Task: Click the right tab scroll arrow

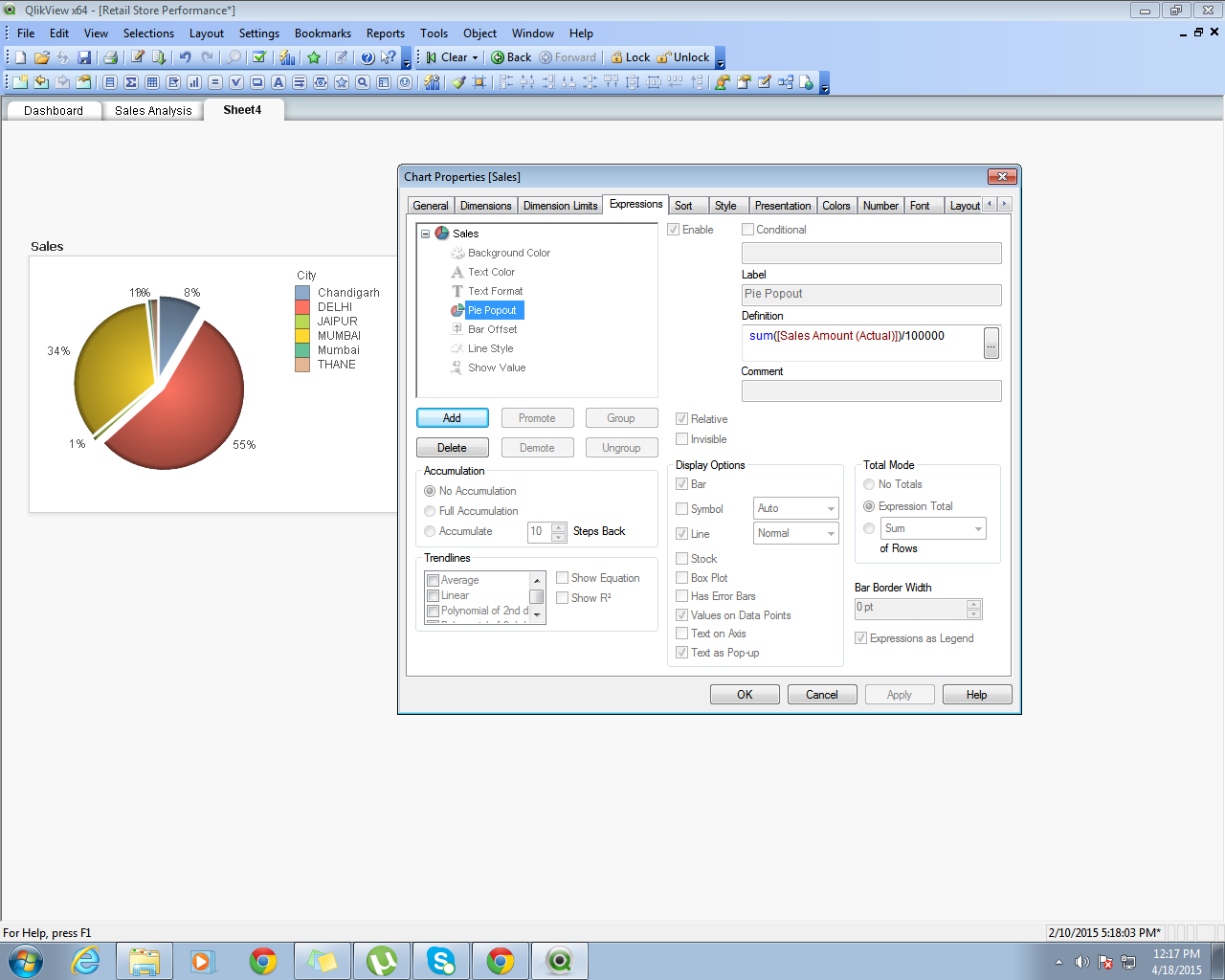Action: coord(1004,204)
